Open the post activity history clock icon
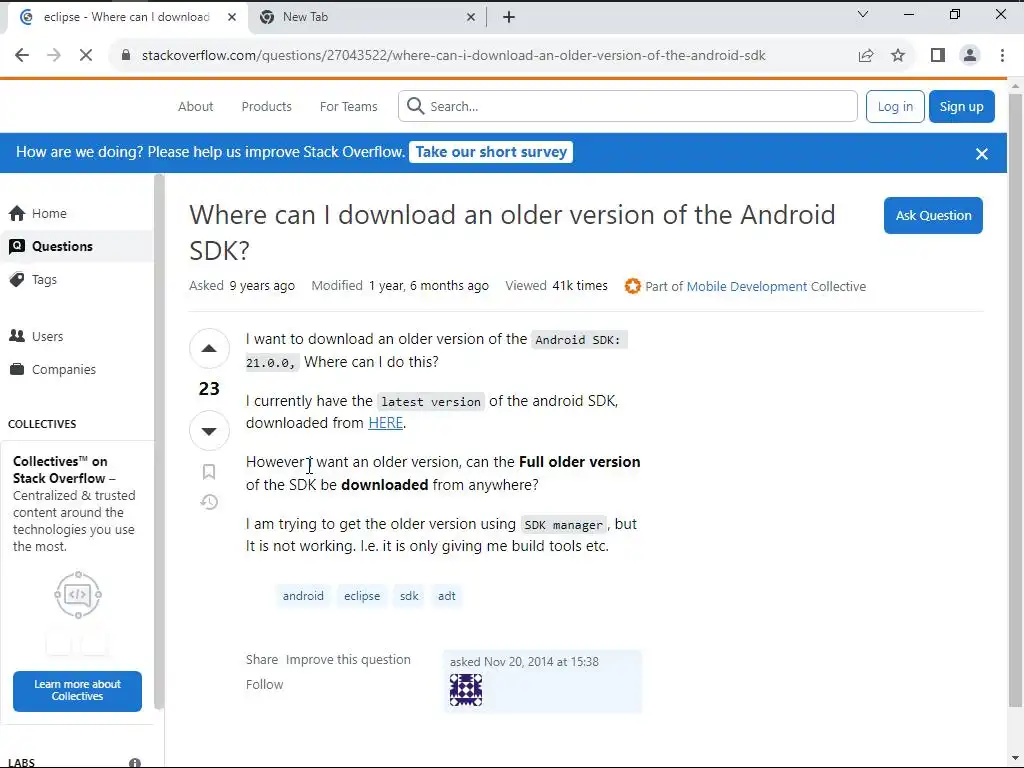Screen dimensions: 1024x768 (x=209, y=502)
